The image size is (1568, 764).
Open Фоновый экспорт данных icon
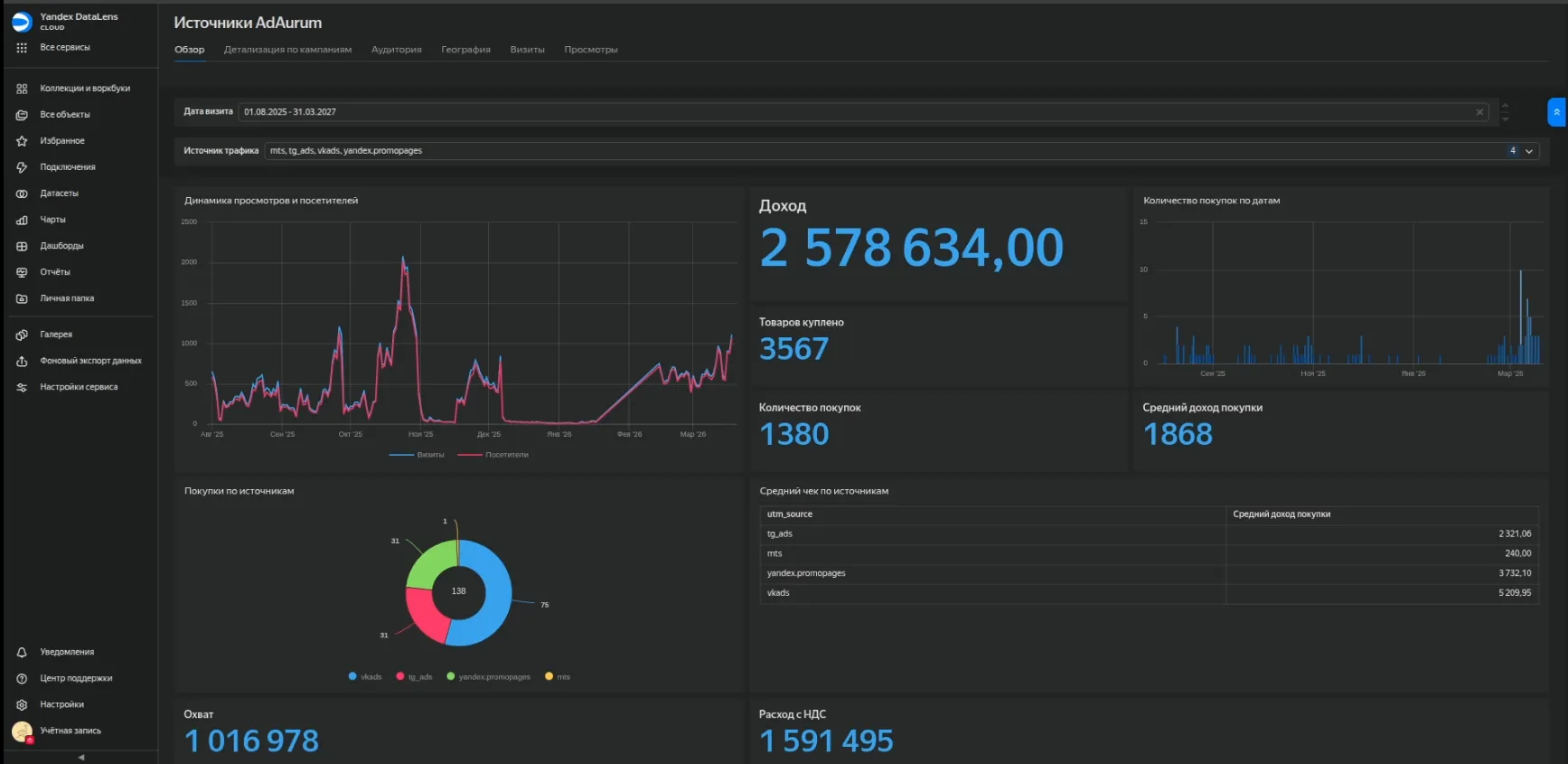(22, 361)
